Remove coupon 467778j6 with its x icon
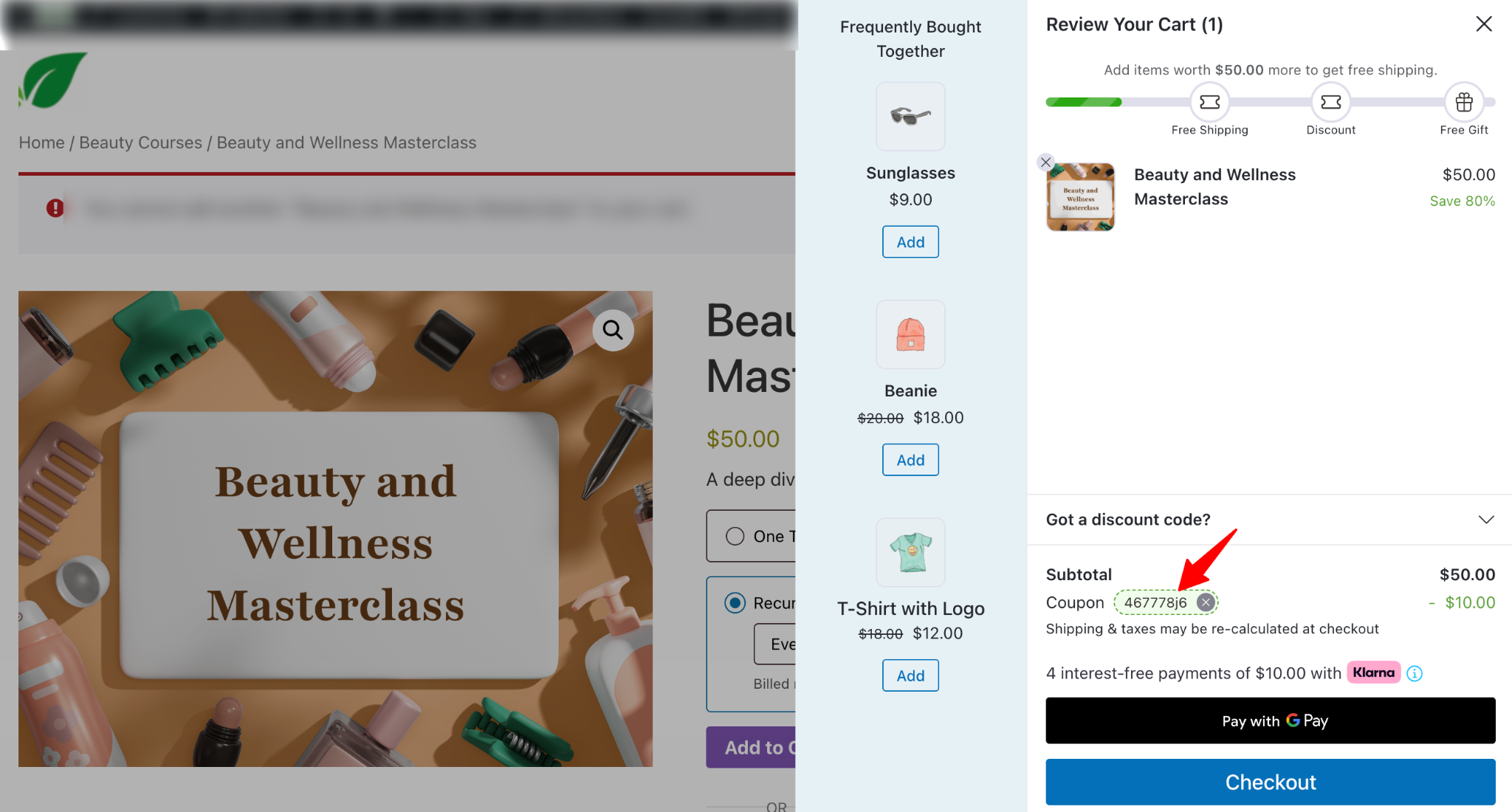Screen dimensions: 1512x812 pyautogui.click(x=1206, y=602)
